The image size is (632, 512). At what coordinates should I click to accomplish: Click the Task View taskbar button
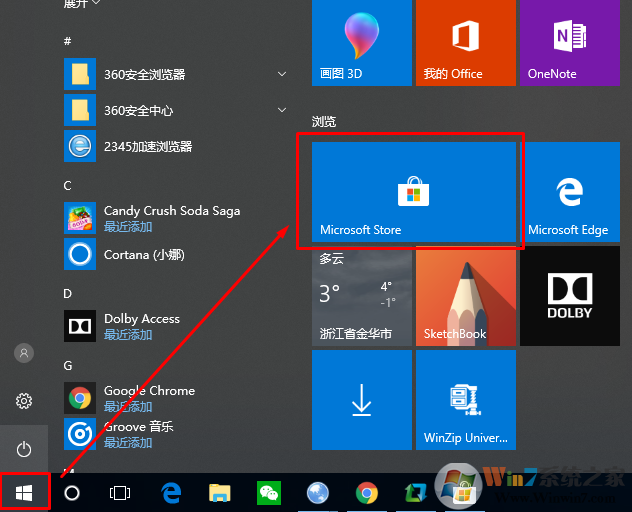tap(120, 493)
